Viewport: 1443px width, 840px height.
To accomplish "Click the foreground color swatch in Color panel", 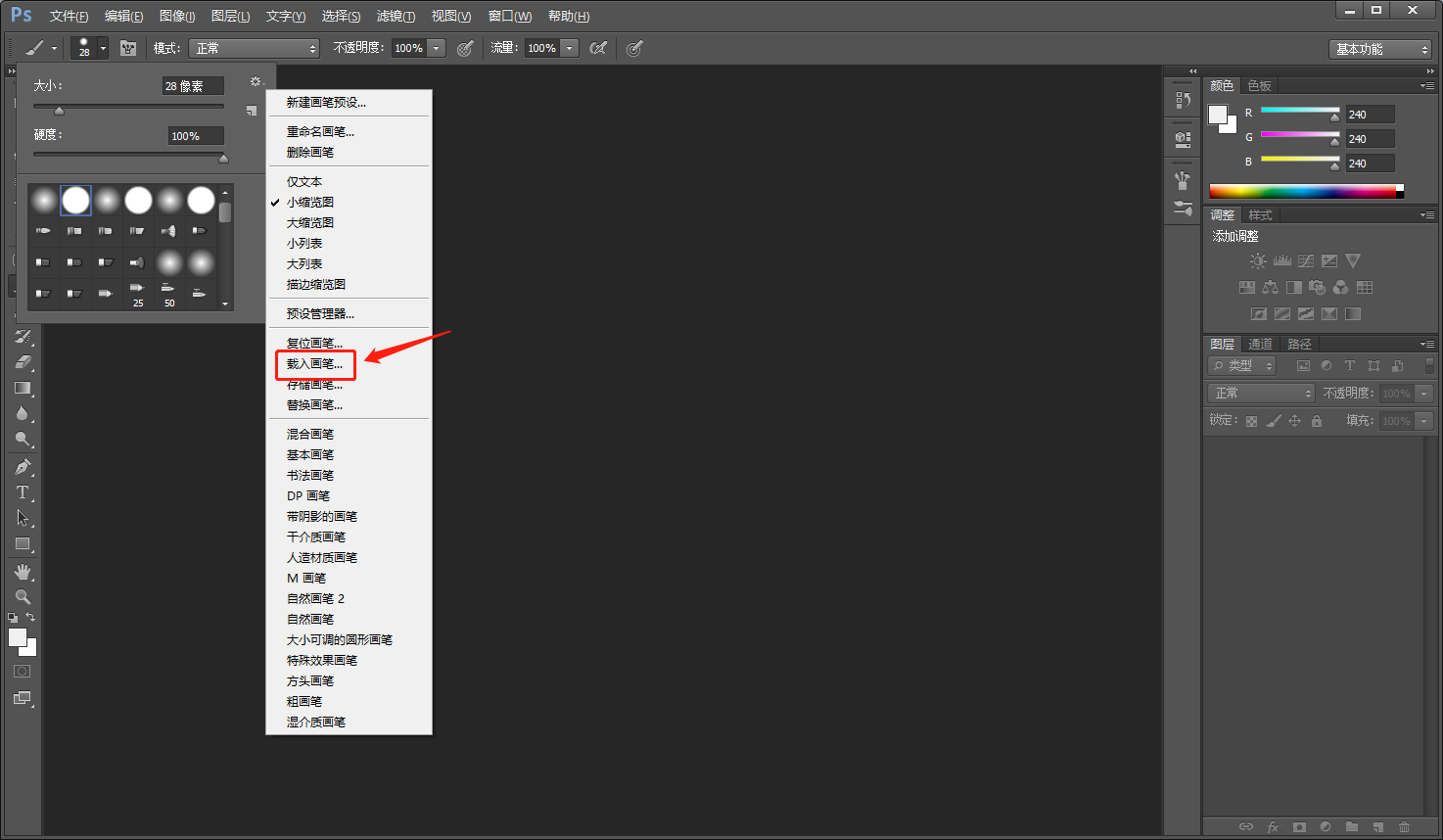I will pos(1218,115).
